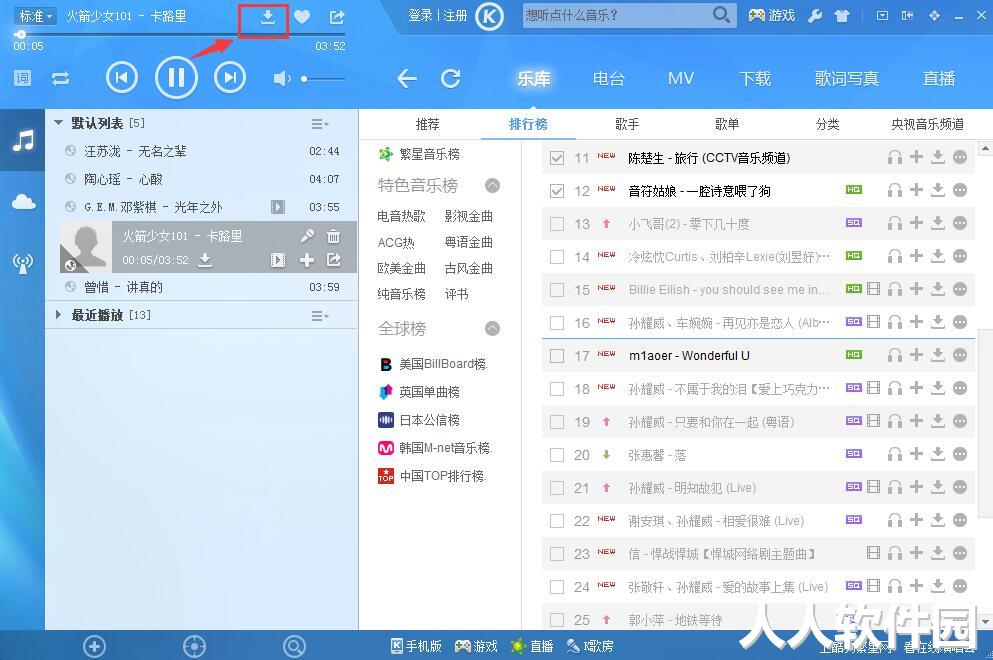Check song 17 m1aoer - Wonderful U

coord(557,356)
